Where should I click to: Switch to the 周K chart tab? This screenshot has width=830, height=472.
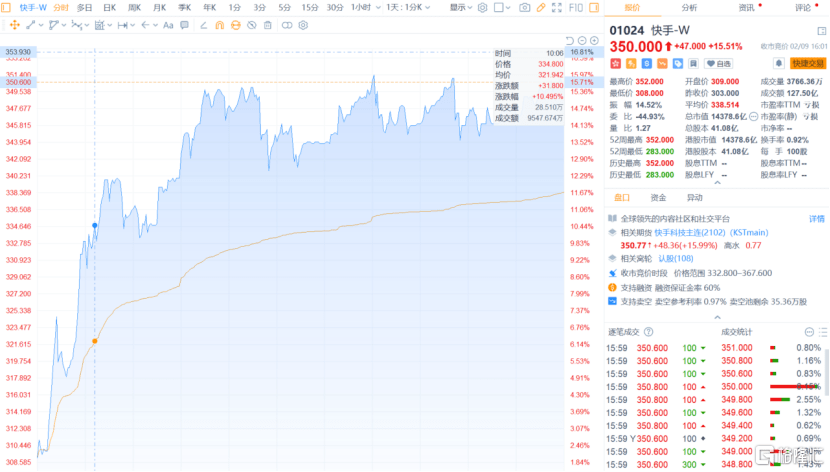[134, 7]
